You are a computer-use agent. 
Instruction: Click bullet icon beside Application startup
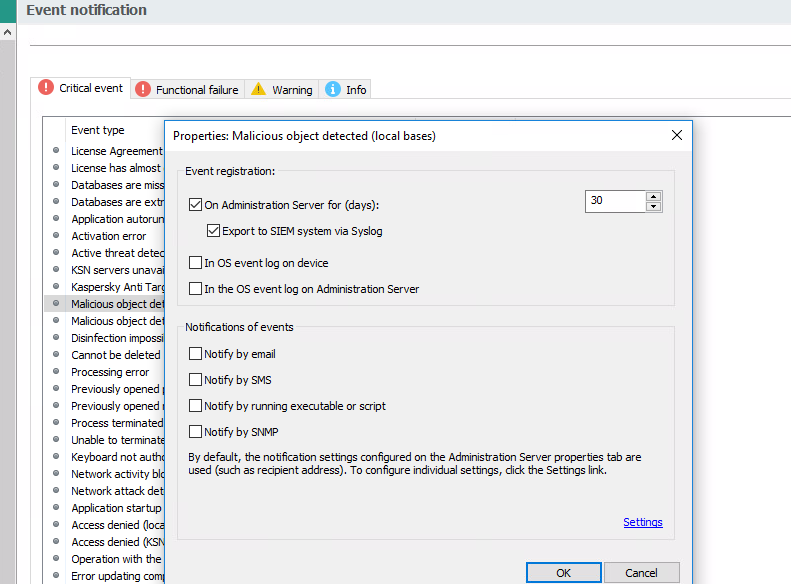[x=57, y=508]
